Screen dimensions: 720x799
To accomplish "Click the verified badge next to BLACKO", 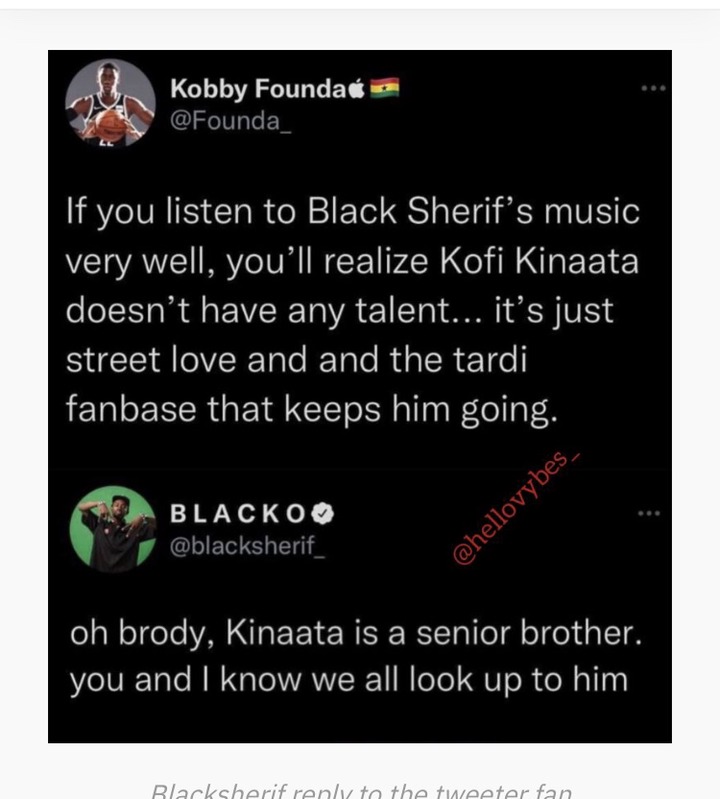I will tap(323, 513).
